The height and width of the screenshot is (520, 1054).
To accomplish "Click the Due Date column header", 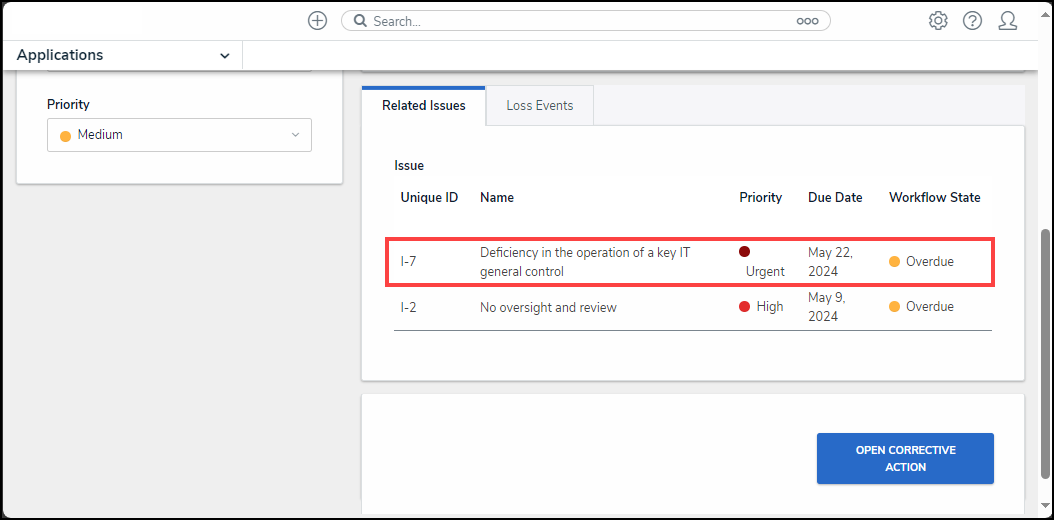I will pos(835,197).
